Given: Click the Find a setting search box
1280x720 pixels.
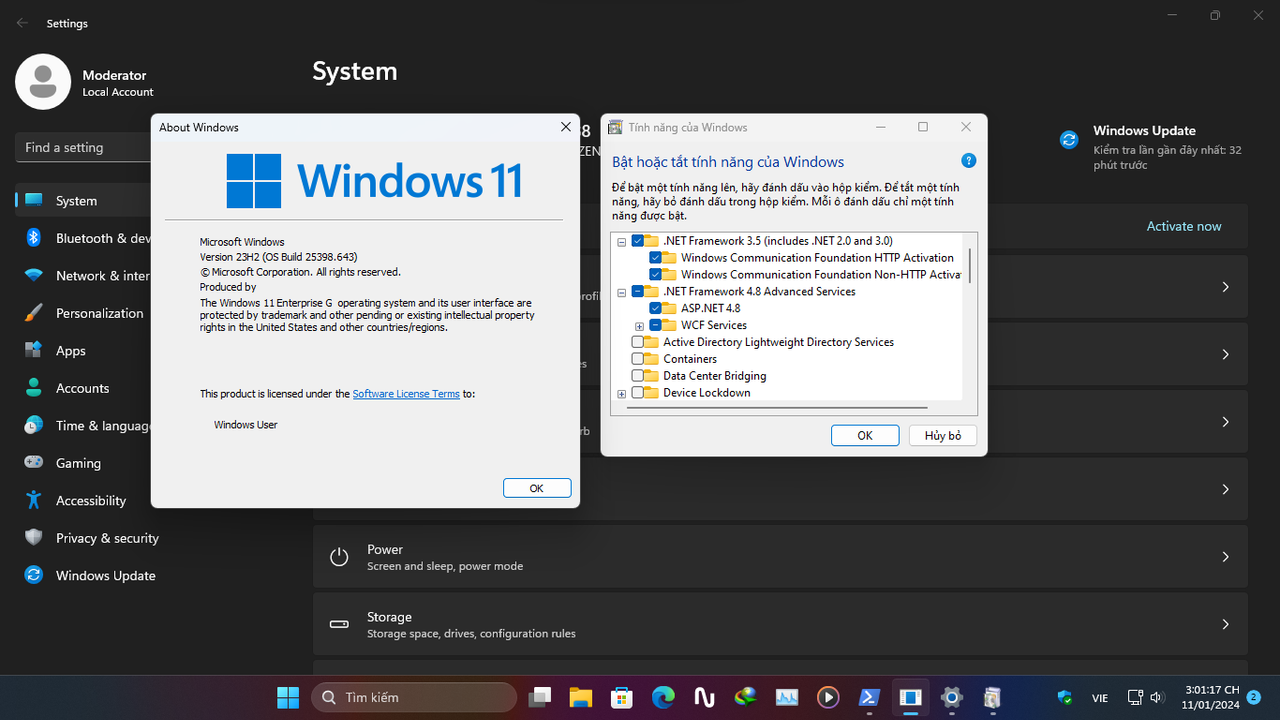Looking at the screenshot, I should click(x=84, y=147).
